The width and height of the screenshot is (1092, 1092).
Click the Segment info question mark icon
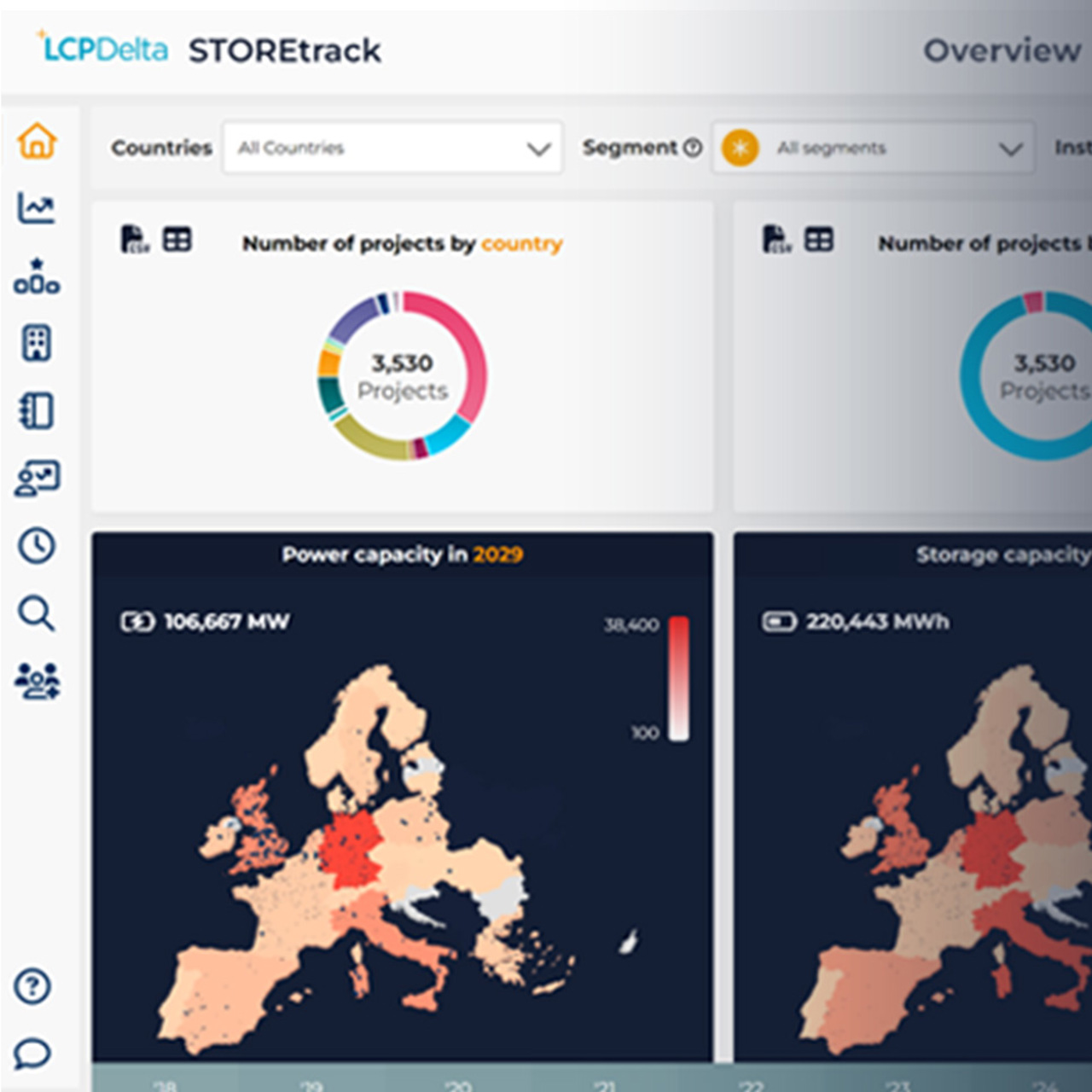pos(693,148)
